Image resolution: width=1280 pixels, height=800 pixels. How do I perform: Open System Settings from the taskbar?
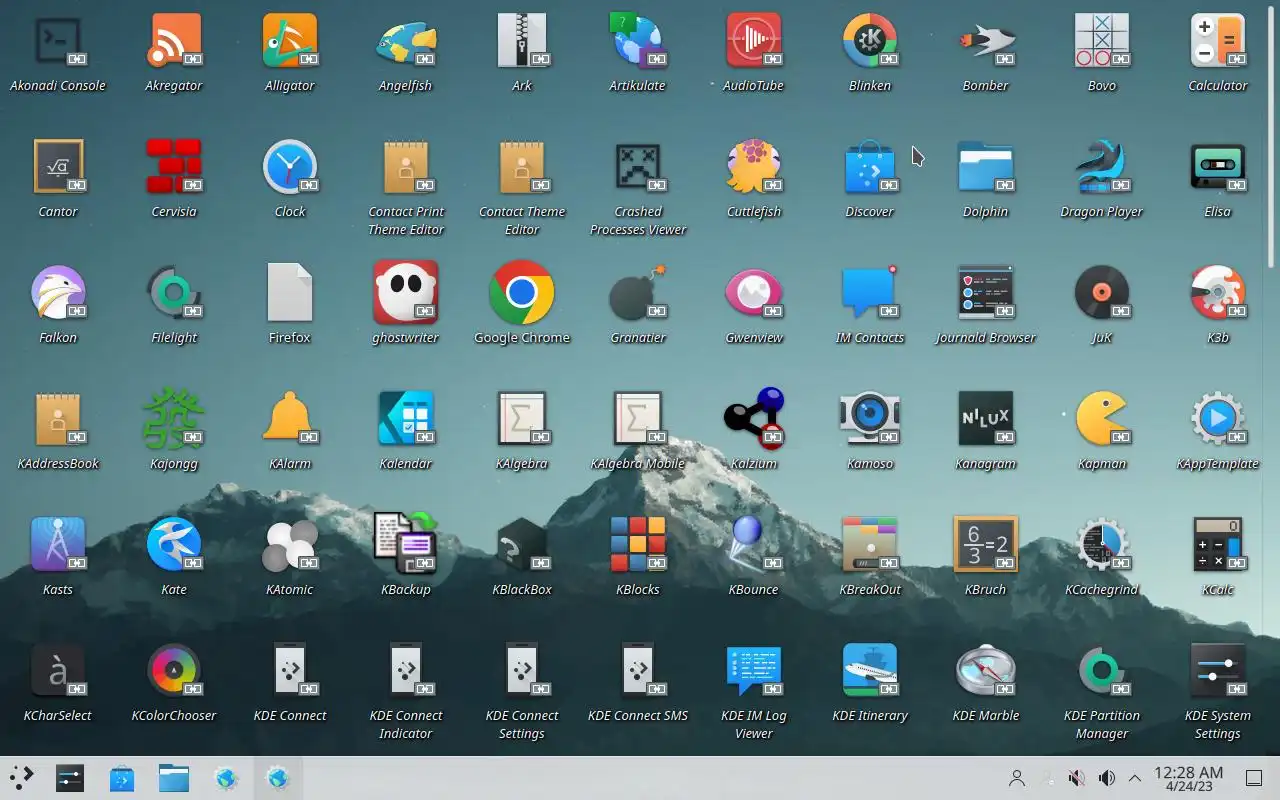[x=70, y=778]
